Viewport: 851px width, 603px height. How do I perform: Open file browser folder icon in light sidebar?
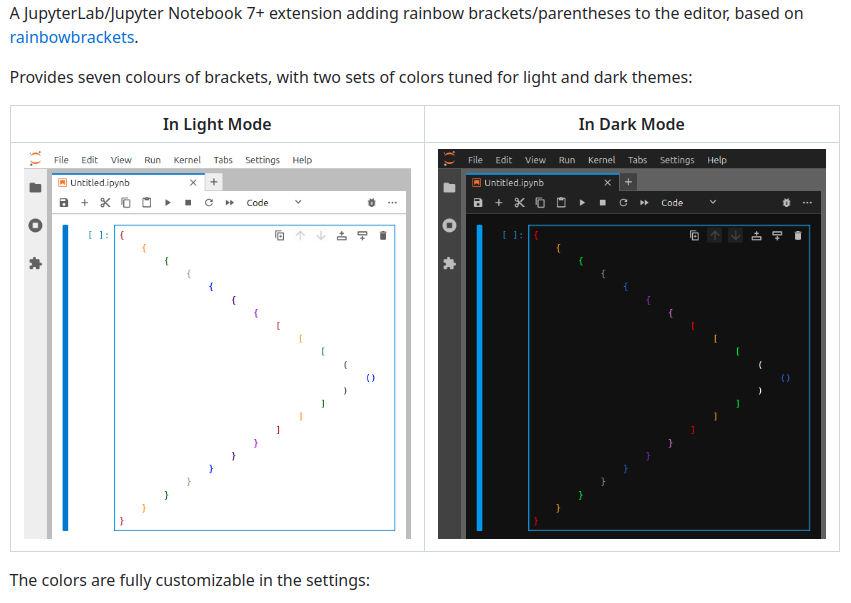point(35,188)
